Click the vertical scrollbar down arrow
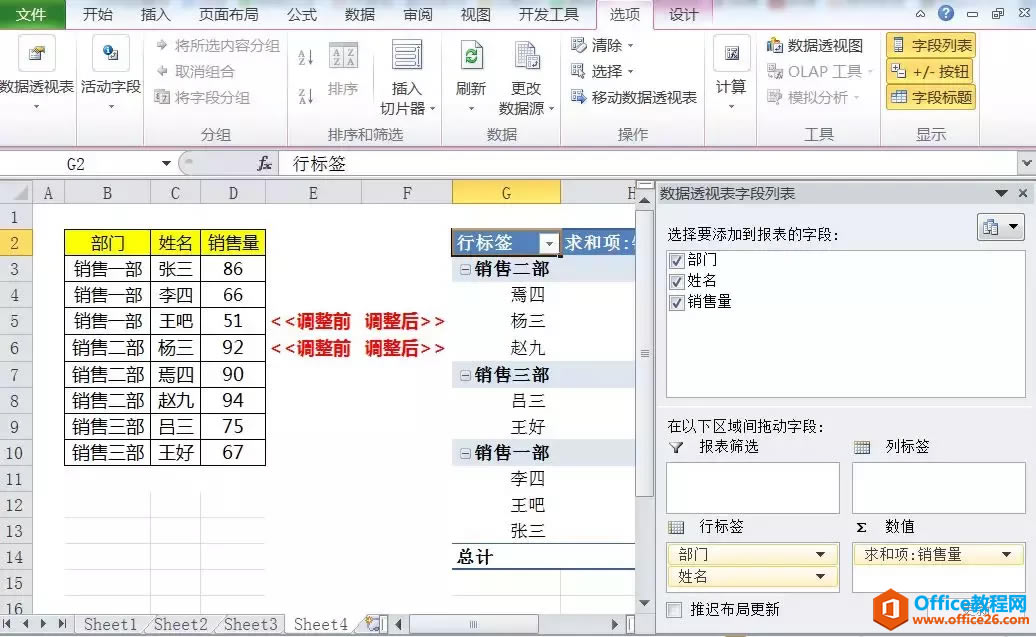Viewport: 1036px width, 637px height. click(x=644, y=603)
